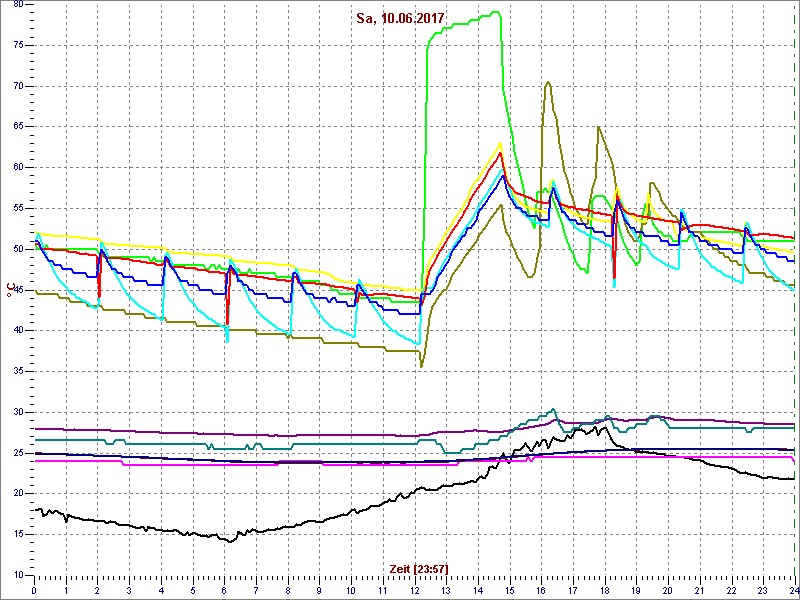Screen dimensions: 800x600
Task: Click the black curve's minimum near hour 6
Action: [230, 541]
